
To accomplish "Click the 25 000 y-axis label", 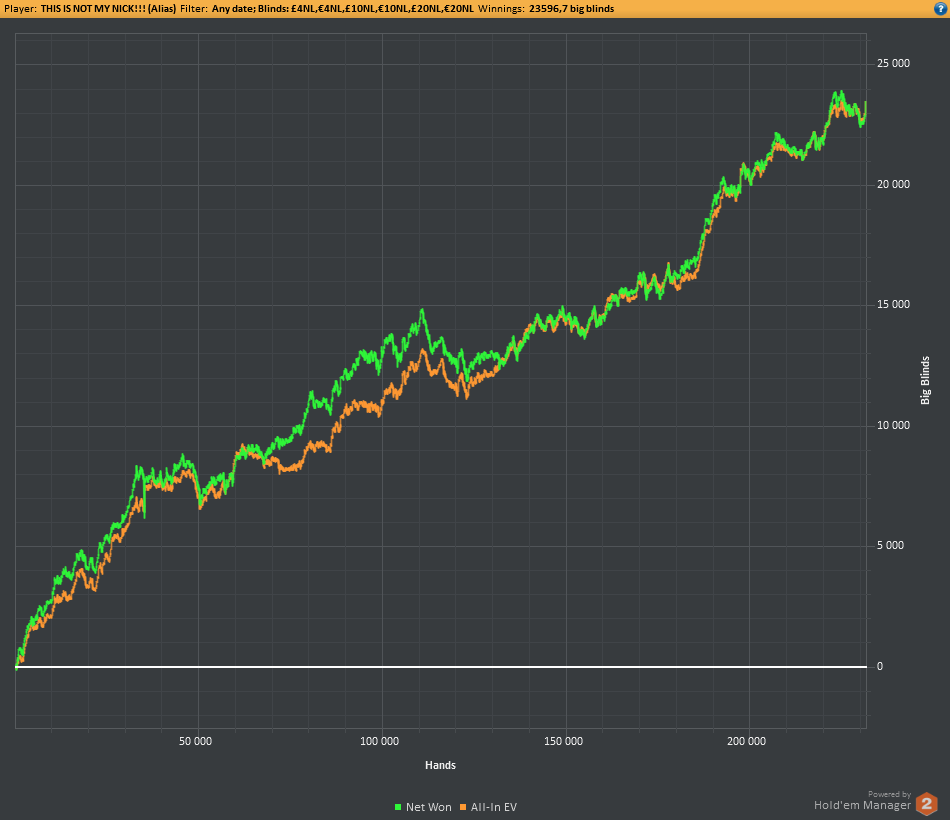I will [893, 64].
